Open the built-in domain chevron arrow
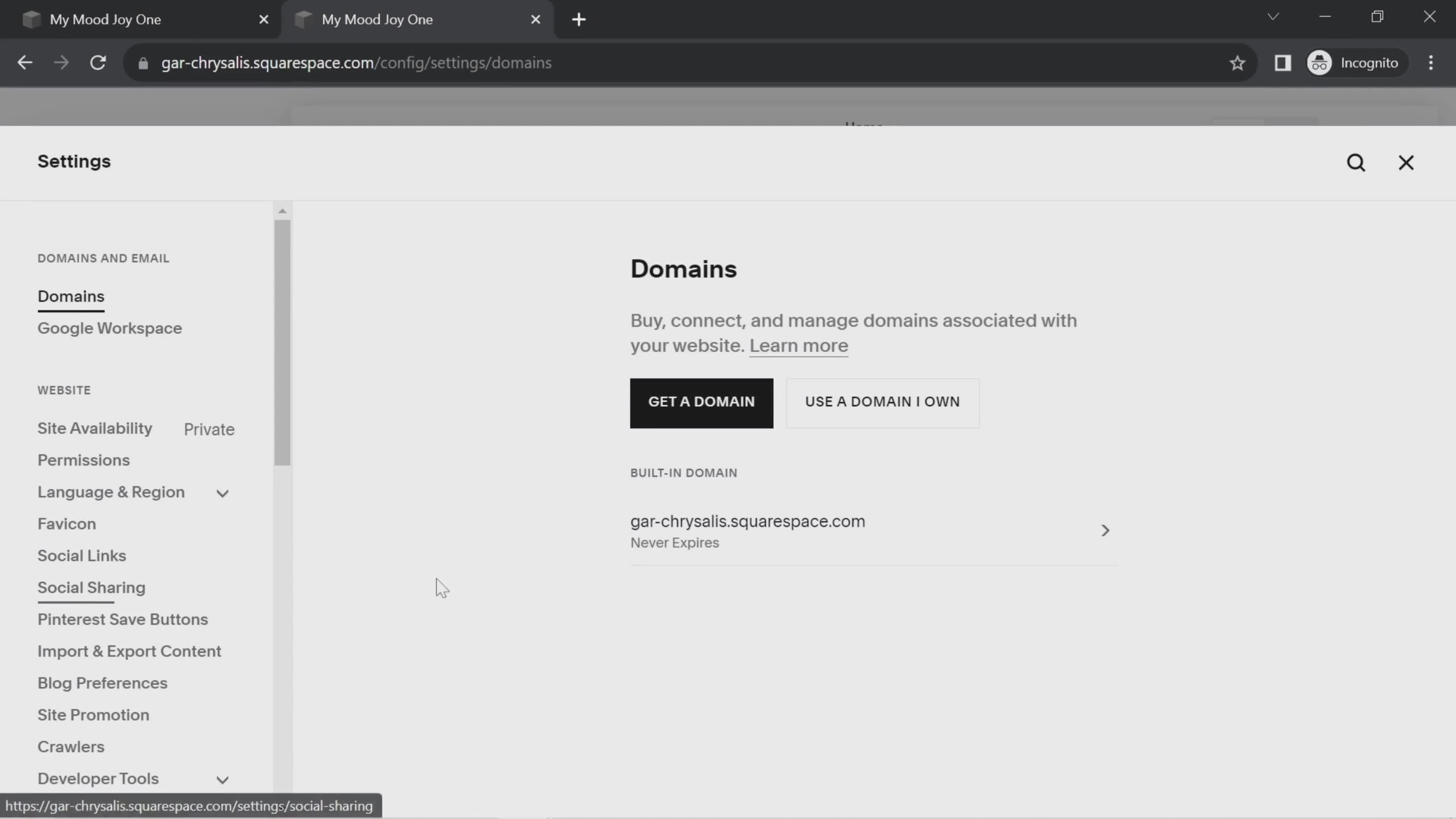 click(x=1105, y=530)
